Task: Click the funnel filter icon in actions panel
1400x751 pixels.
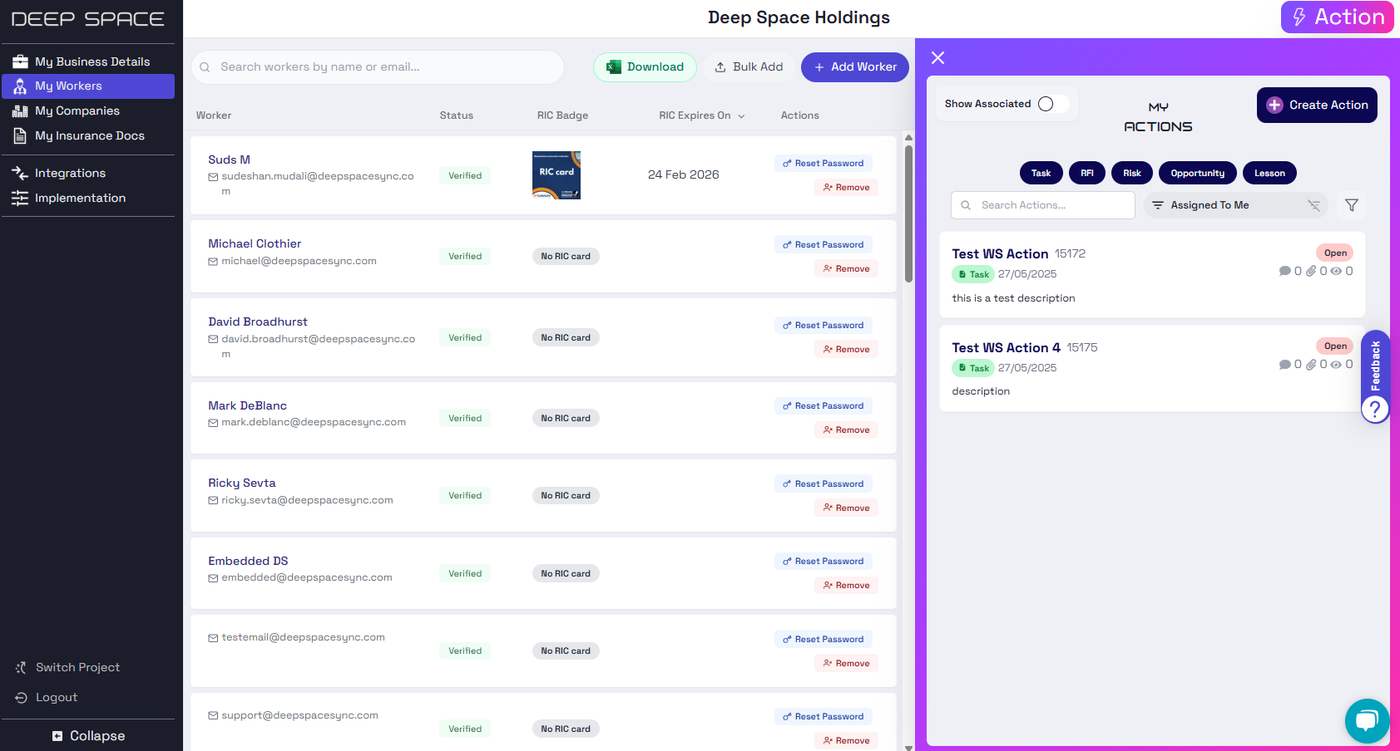Action: click(x=1352, y=205)
